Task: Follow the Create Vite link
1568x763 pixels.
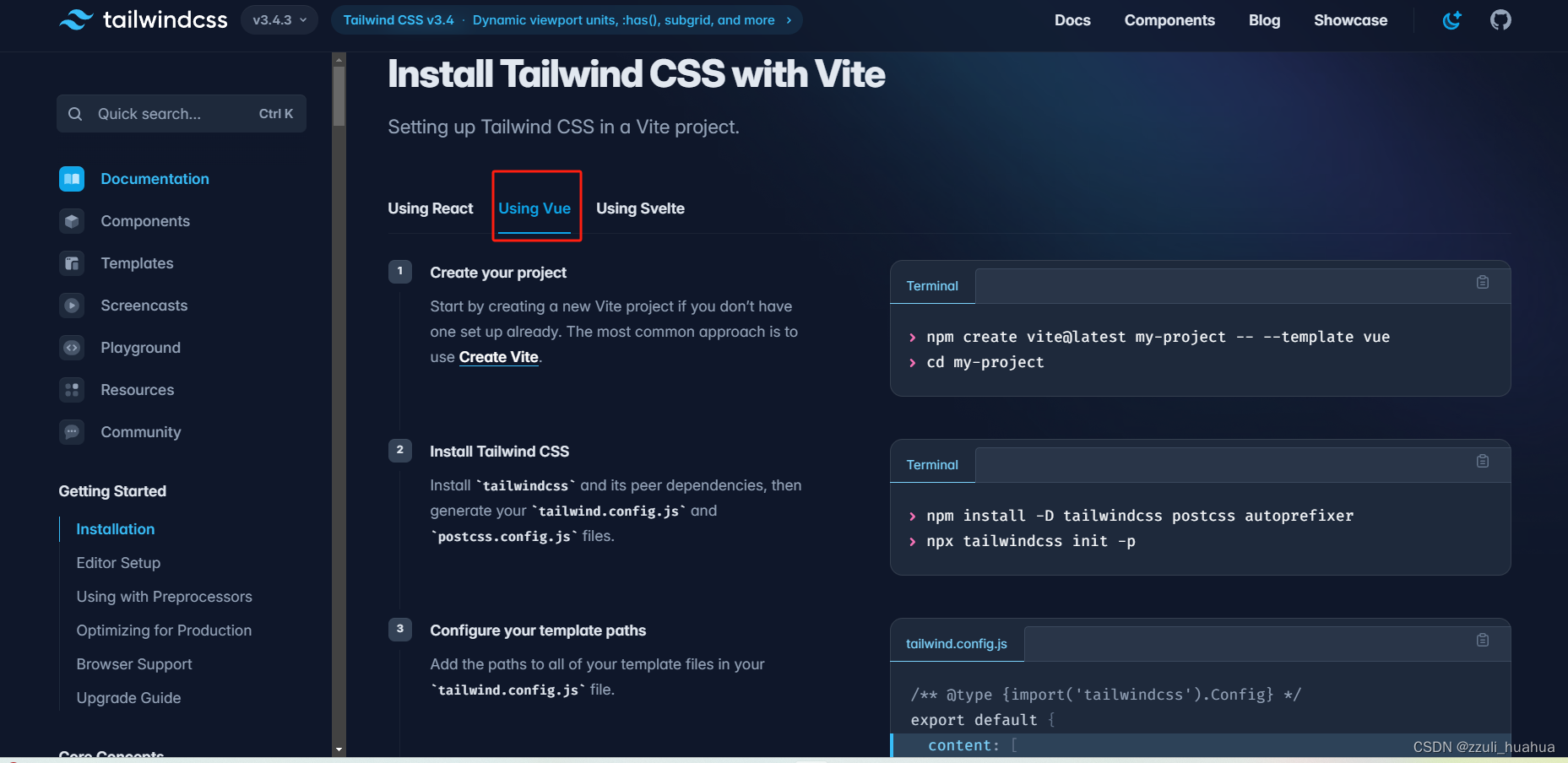Action: point(499,357)
